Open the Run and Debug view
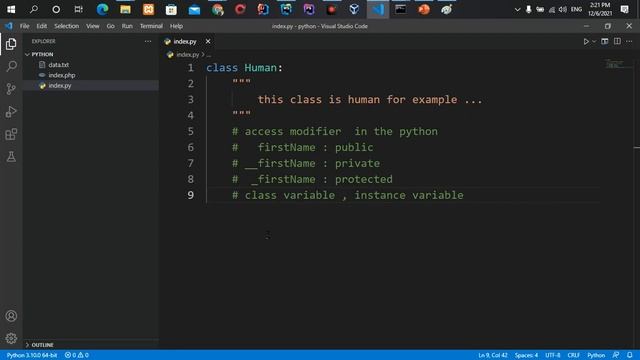Screen dimensions: 640x360 click(x=11, y=111)
